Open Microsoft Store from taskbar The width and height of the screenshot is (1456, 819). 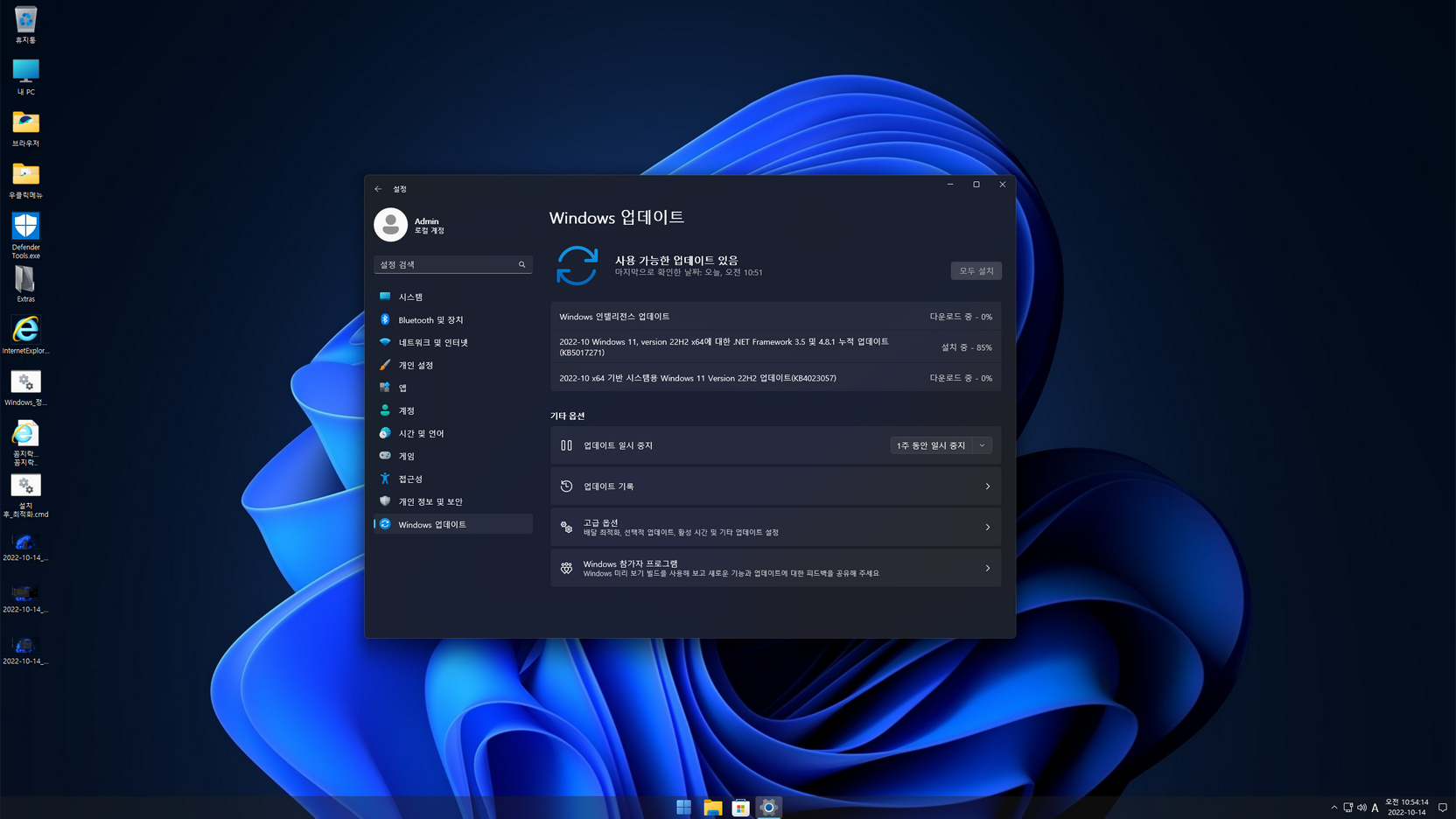(740, 808)
